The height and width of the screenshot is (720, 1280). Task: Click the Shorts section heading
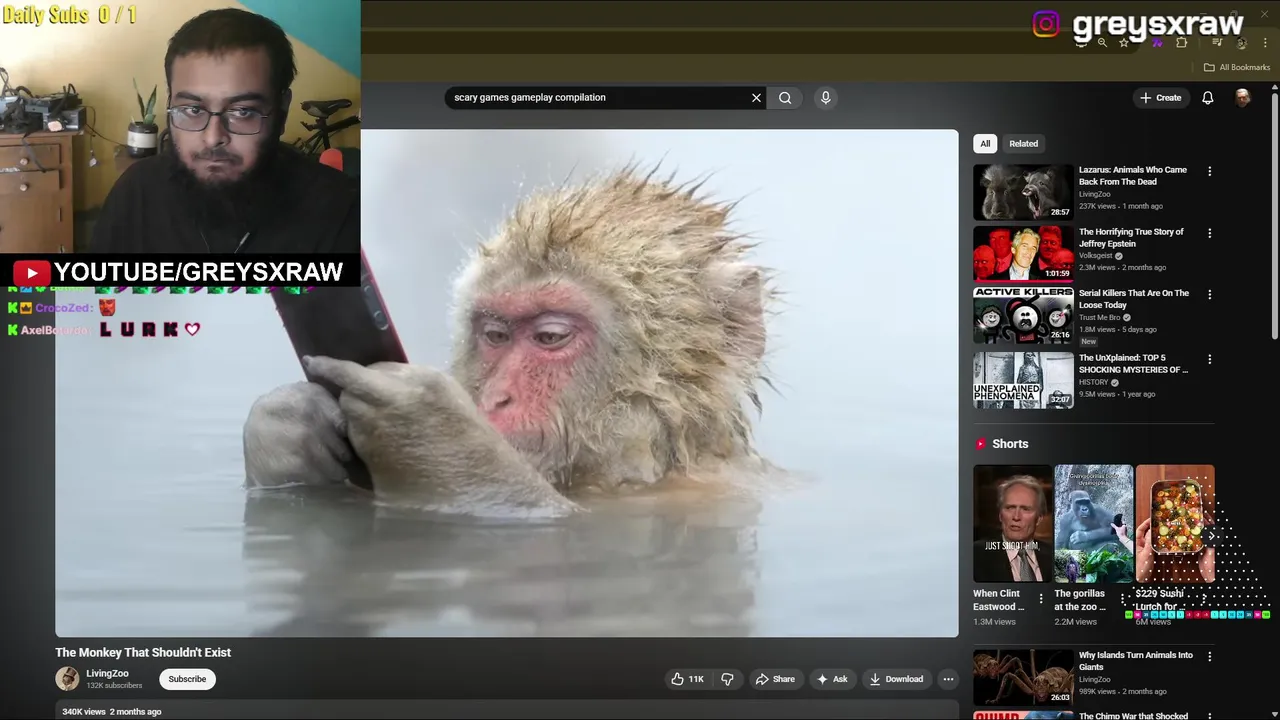pyautogui.click(x=1010, y=444)
